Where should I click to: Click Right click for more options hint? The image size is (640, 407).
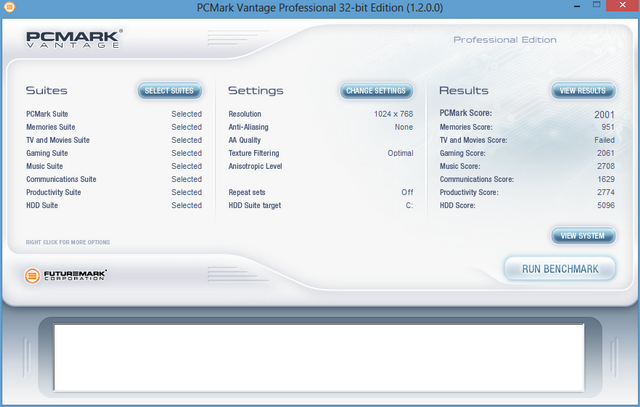click(x=68, y=242)
